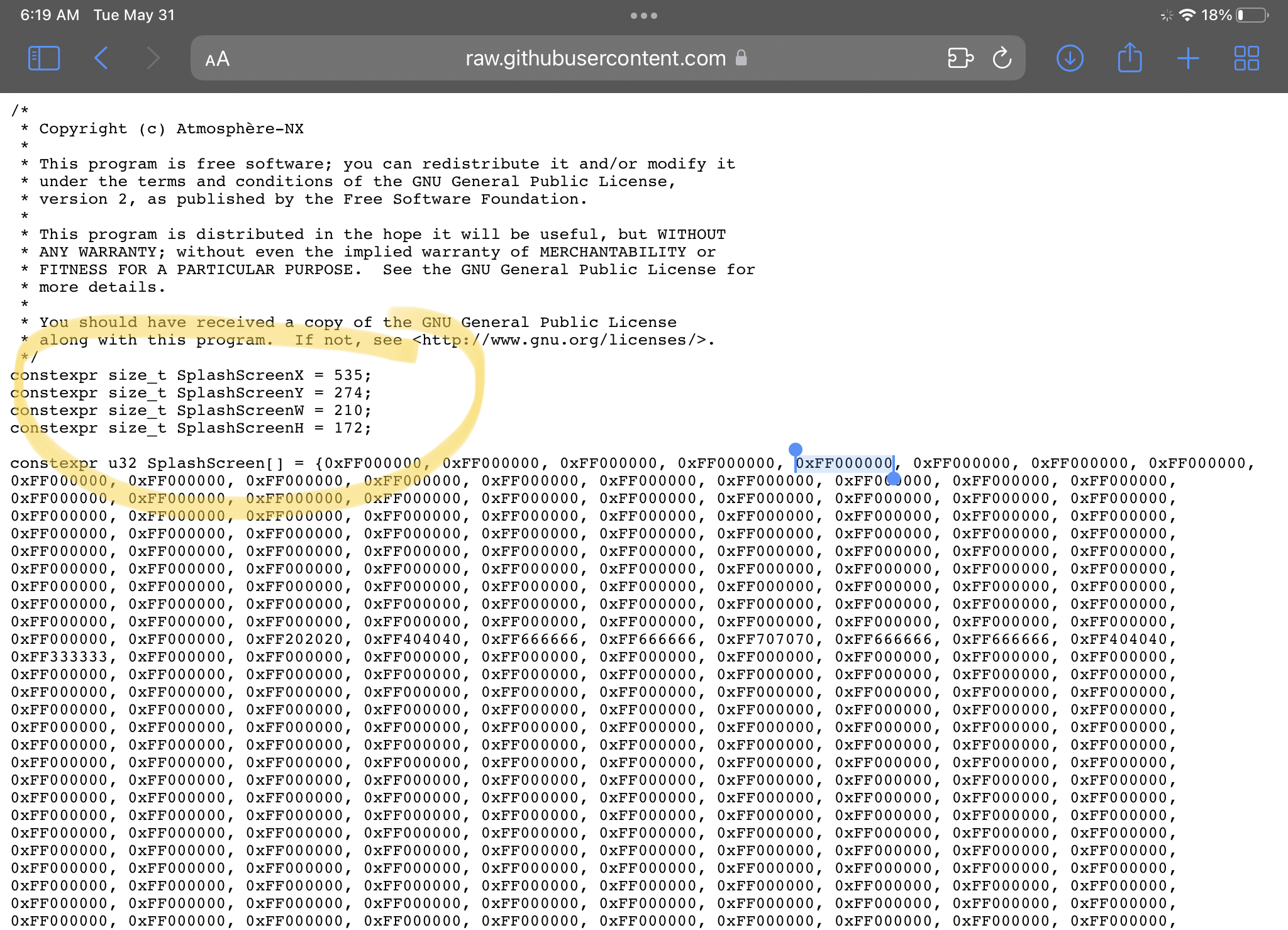Tap the SplashScreenX = 535 line

tap(191, 375)
